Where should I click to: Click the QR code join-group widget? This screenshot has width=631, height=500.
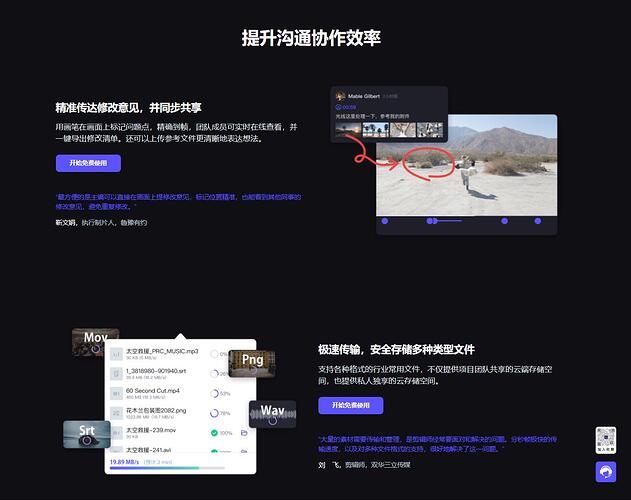coord(606,442)
